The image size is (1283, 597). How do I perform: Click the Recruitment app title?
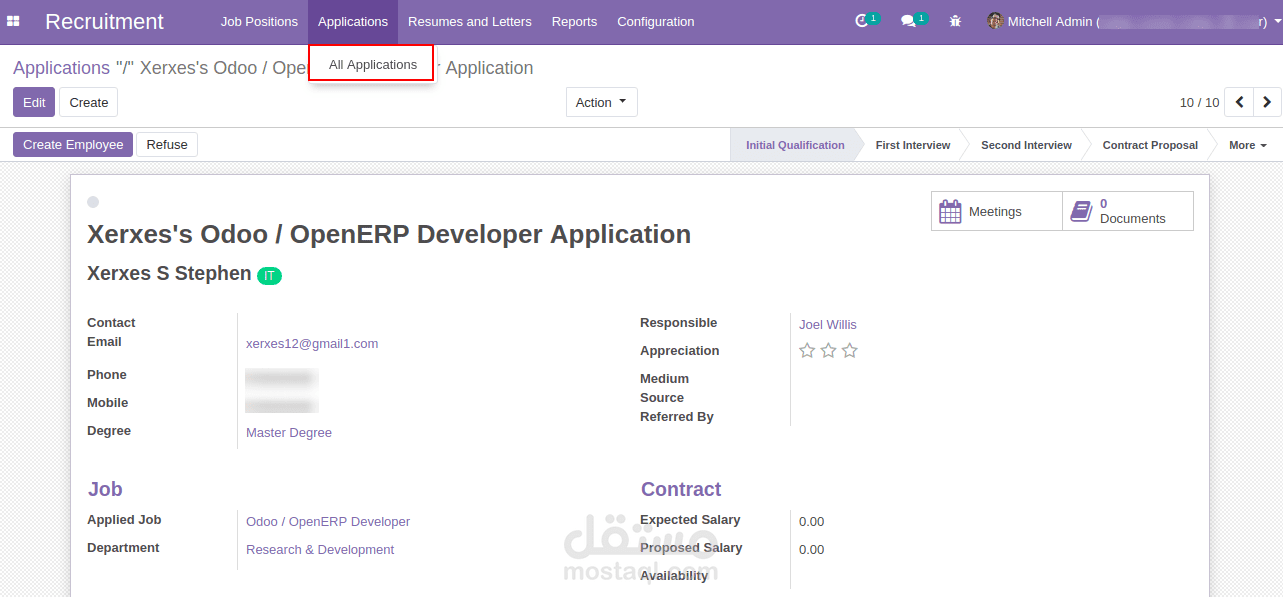click(104, 21)
